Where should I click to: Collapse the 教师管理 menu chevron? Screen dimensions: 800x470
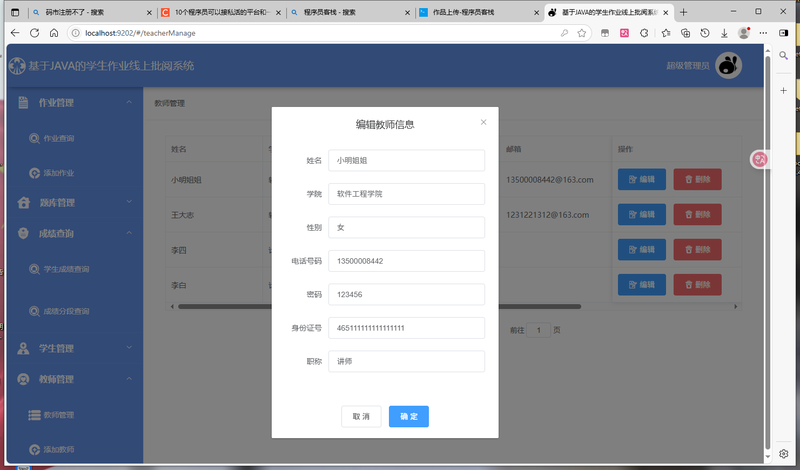click(129, 379)
